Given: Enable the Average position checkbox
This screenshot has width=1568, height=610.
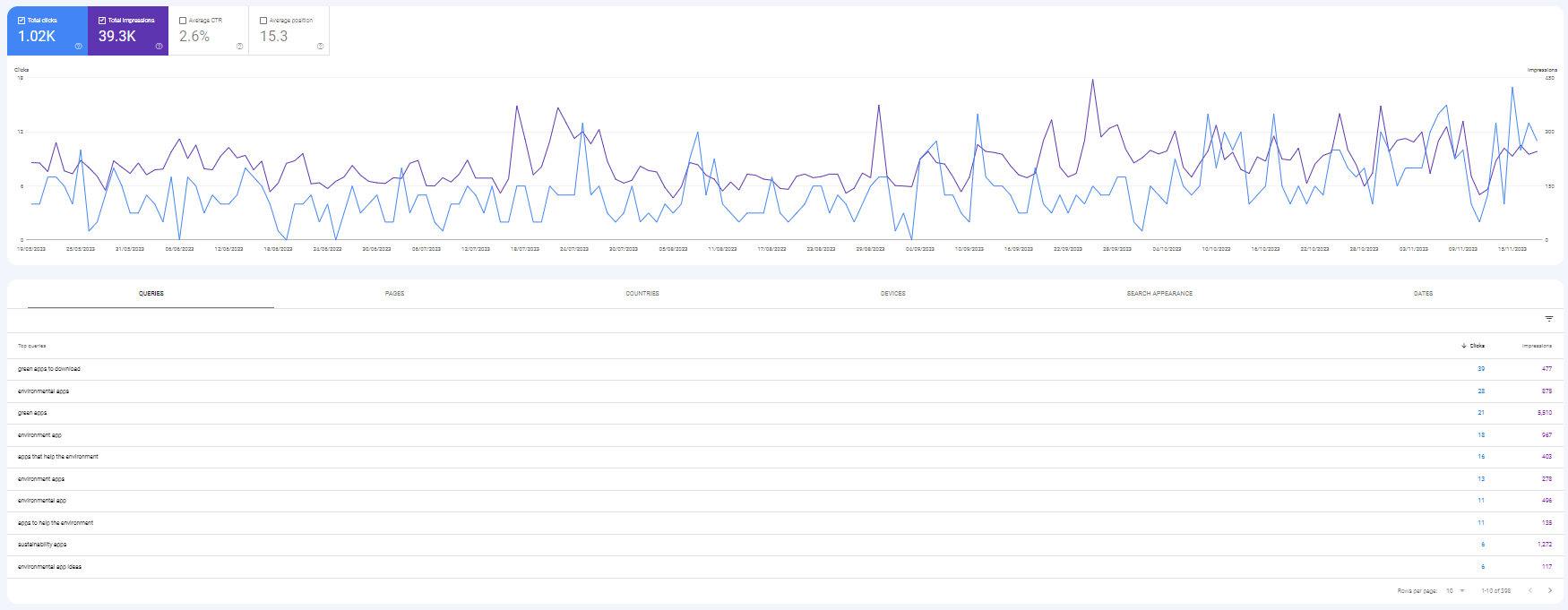Looking at the screenshot, I should (263, 21).
